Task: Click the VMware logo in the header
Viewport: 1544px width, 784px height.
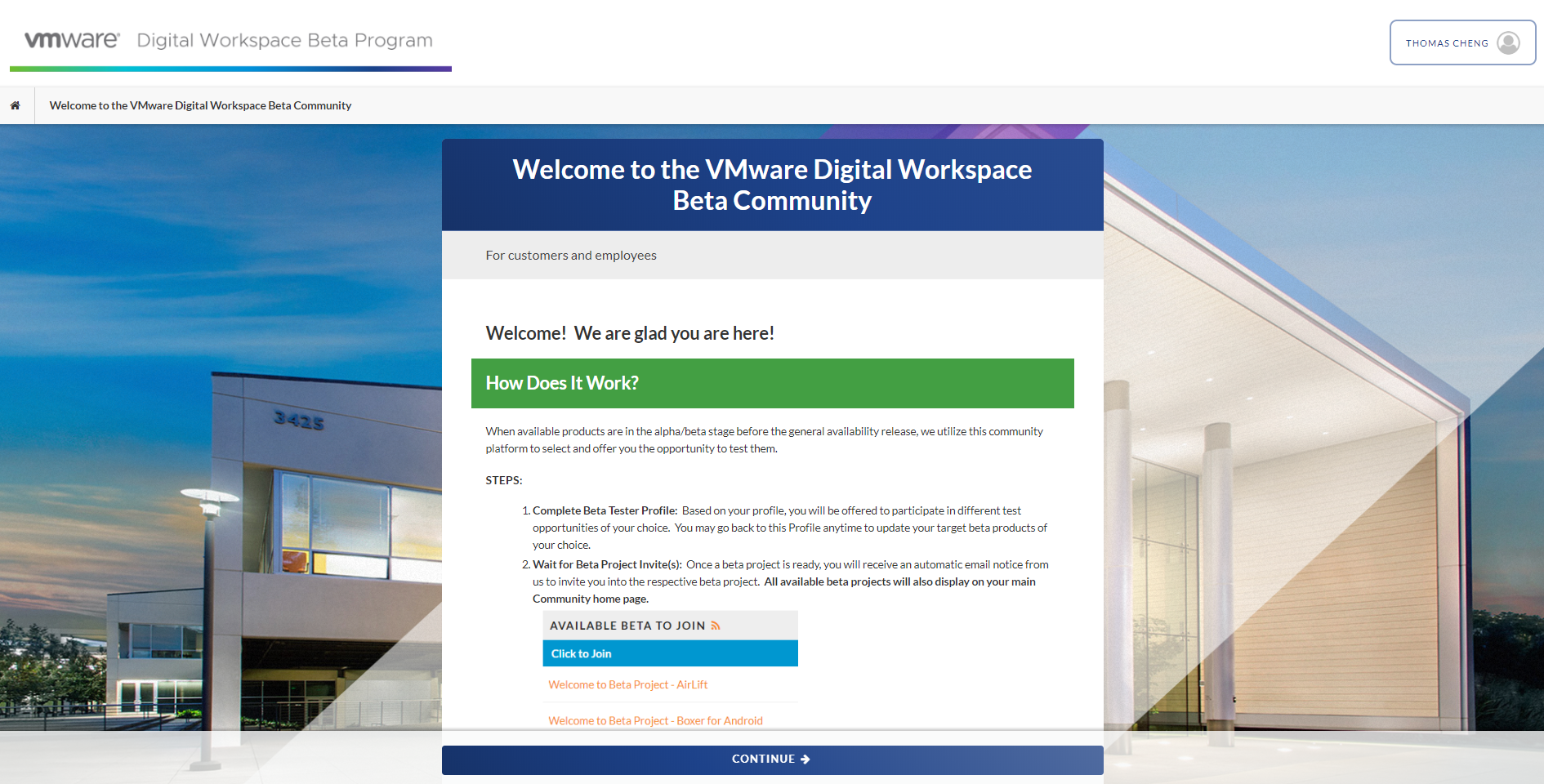Action: 72,40
